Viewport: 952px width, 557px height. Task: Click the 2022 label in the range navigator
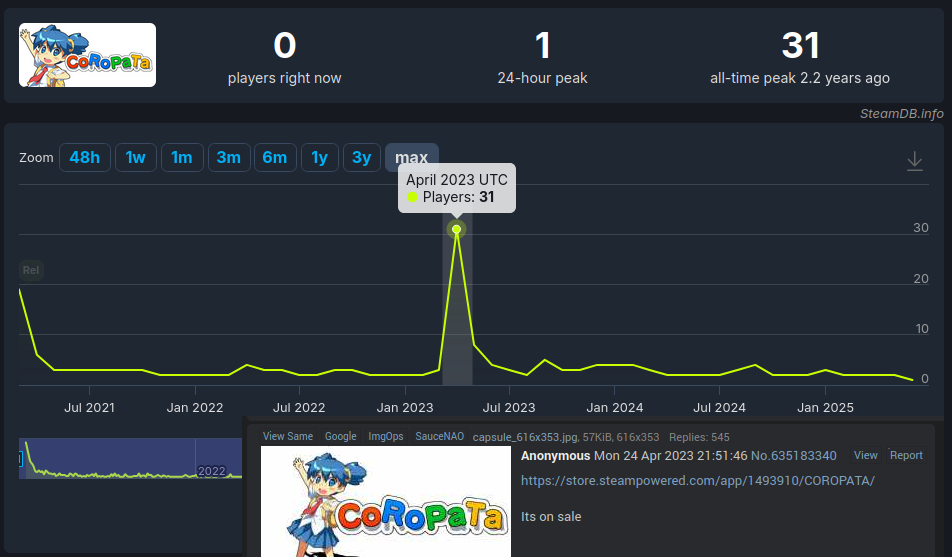click(x=211, y=471)
